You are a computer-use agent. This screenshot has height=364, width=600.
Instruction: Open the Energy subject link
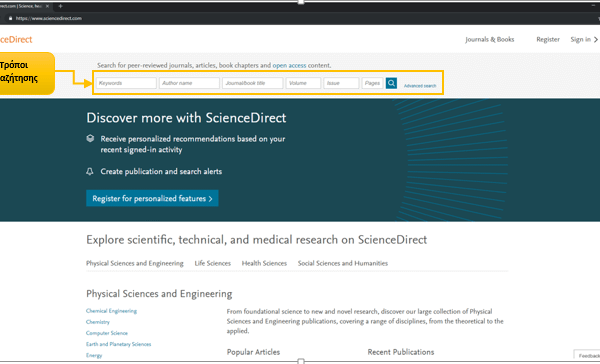94,355
